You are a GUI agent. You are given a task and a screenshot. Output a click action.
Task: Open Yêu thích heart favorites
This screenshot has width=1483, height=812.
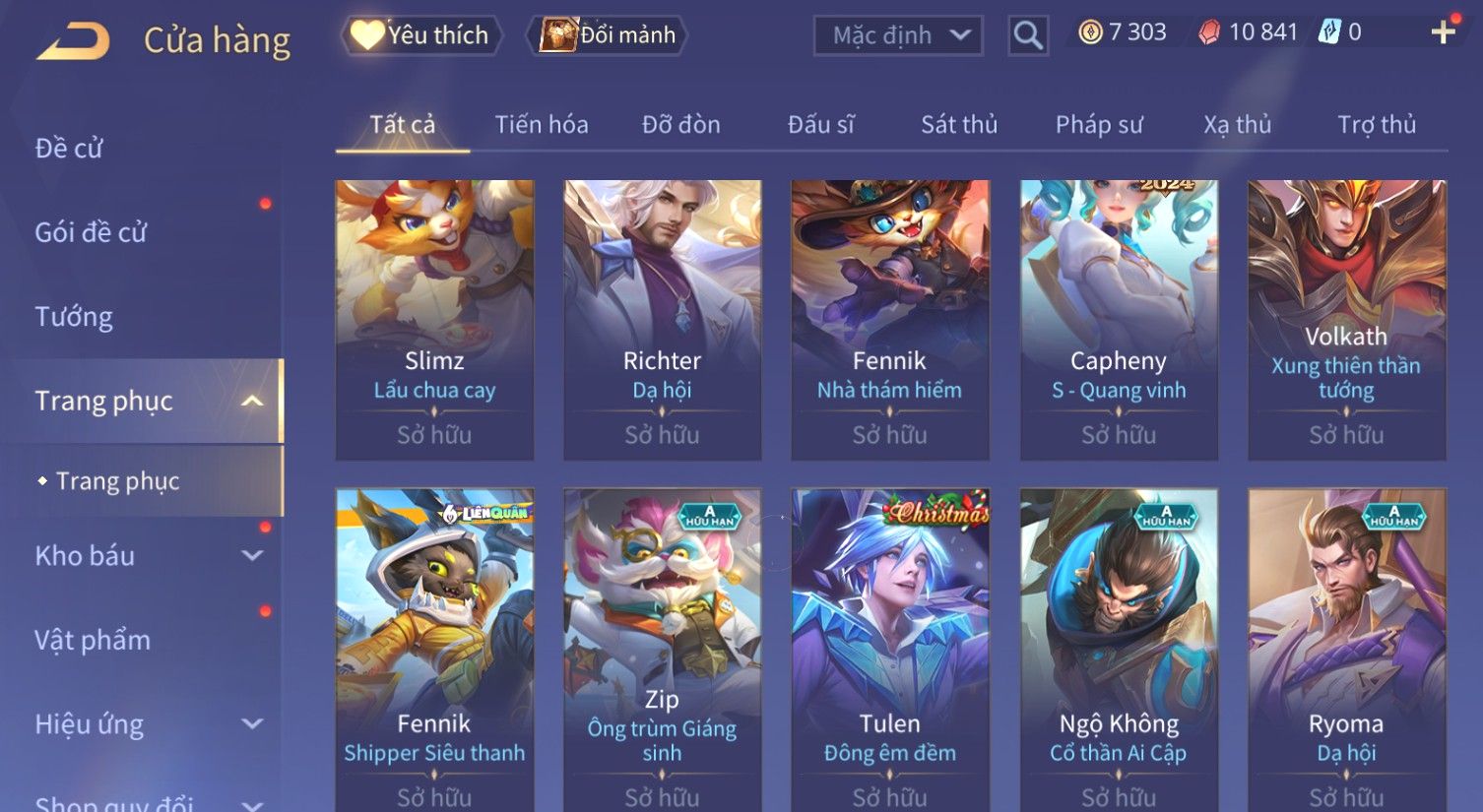coord(421,35)
